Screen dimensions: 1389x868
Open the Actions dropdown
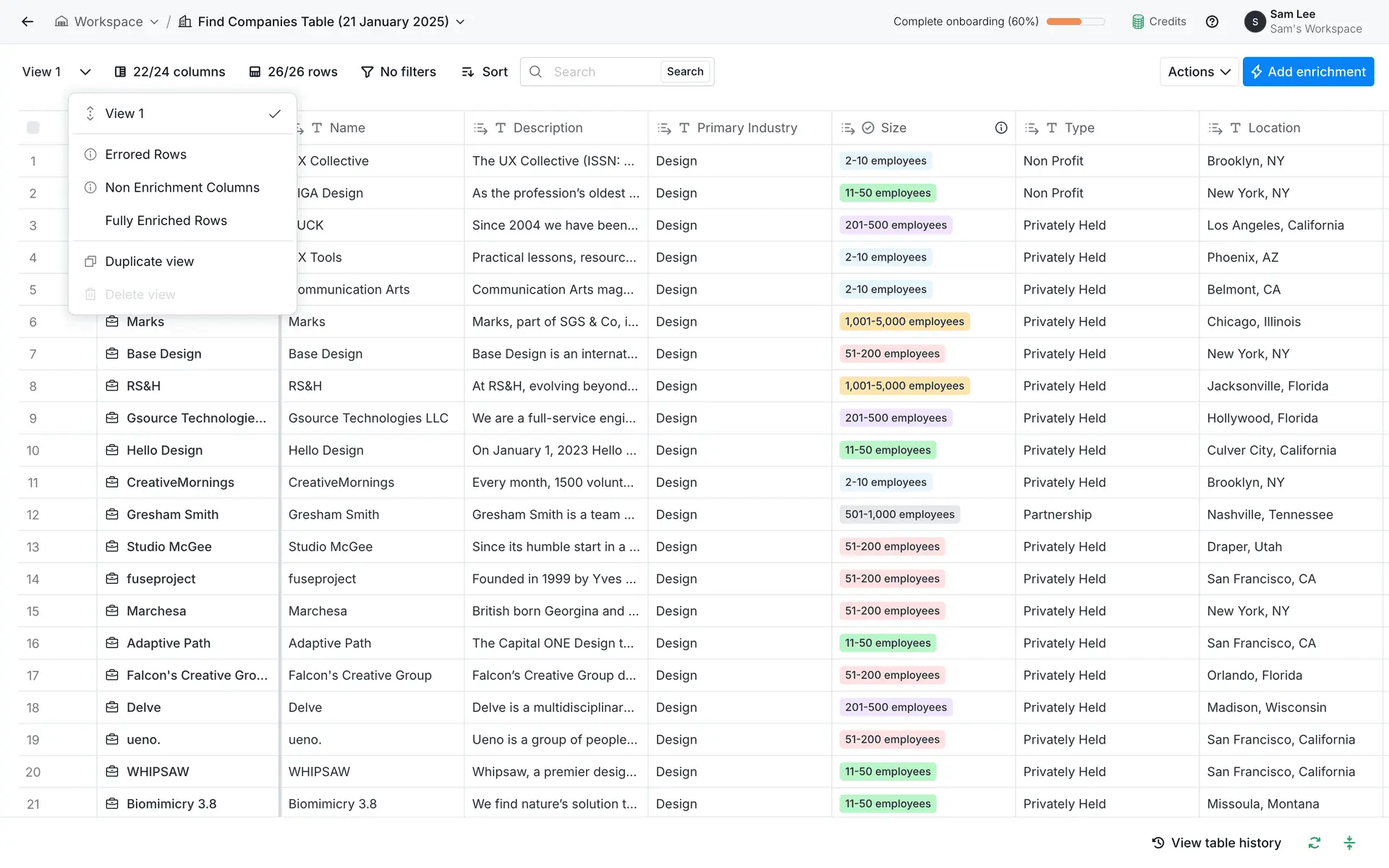1199,72
